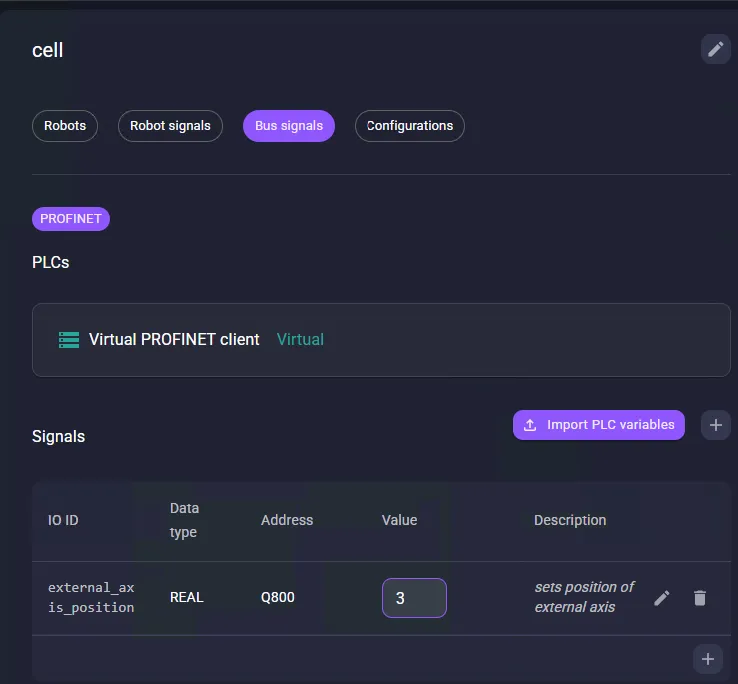The height and width of the screenshot is (684, 738).
Task: Click the Virtual status label
Action: pos(300,340)
